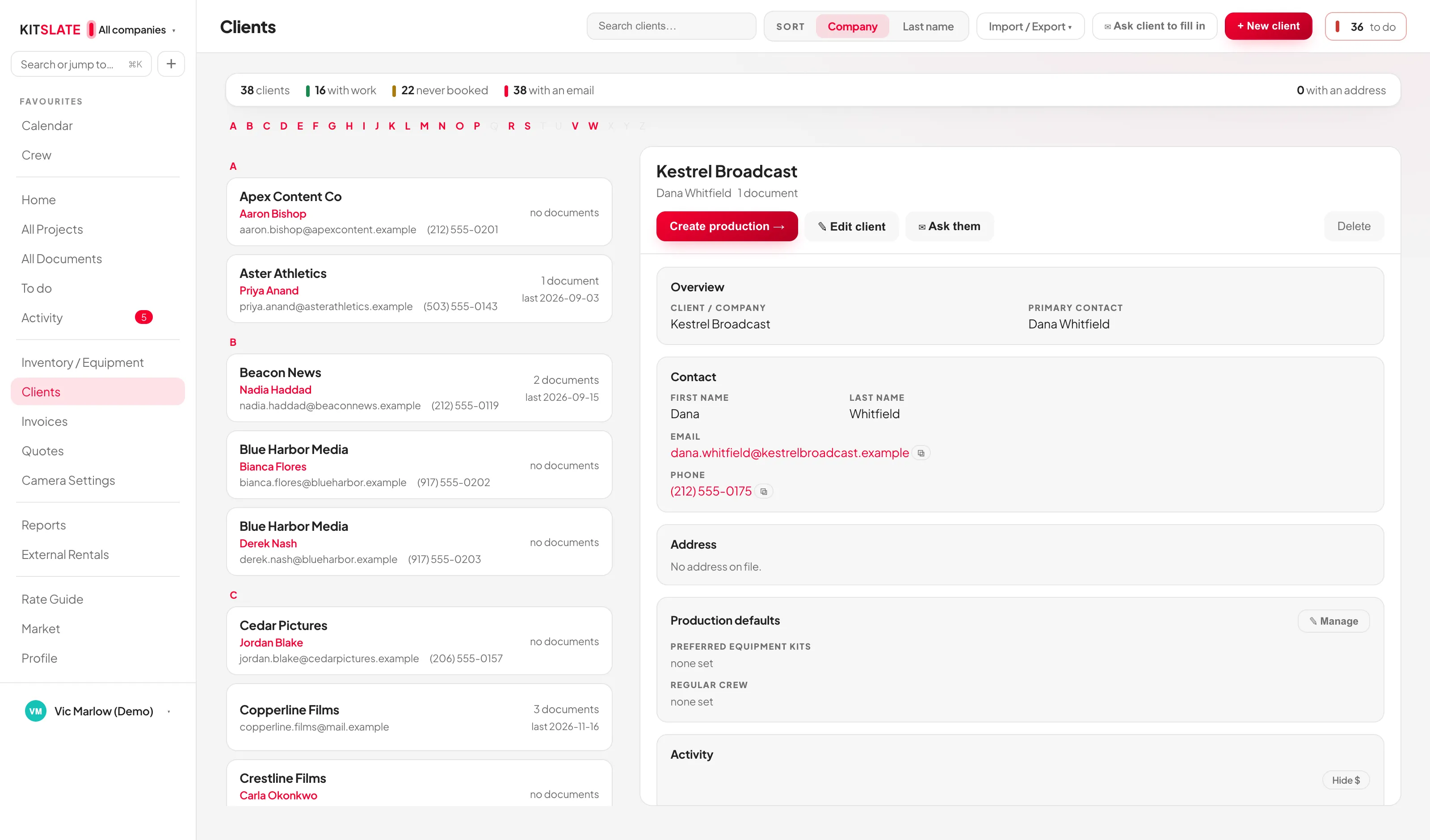The height and width of the screenshot is (840, 1430).
Task: Click Create production button
Action: point(727,226)
